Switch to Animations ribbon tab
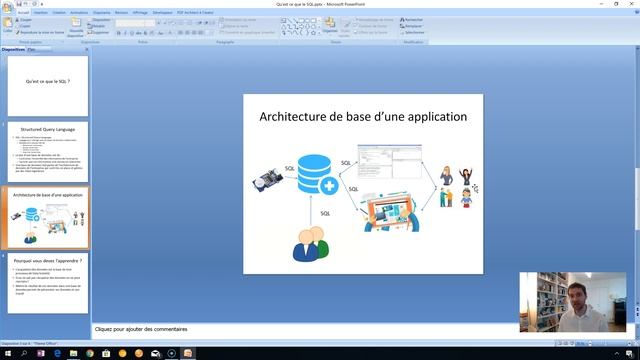Viewport: 640px width, 360px height. coord(79,13)
